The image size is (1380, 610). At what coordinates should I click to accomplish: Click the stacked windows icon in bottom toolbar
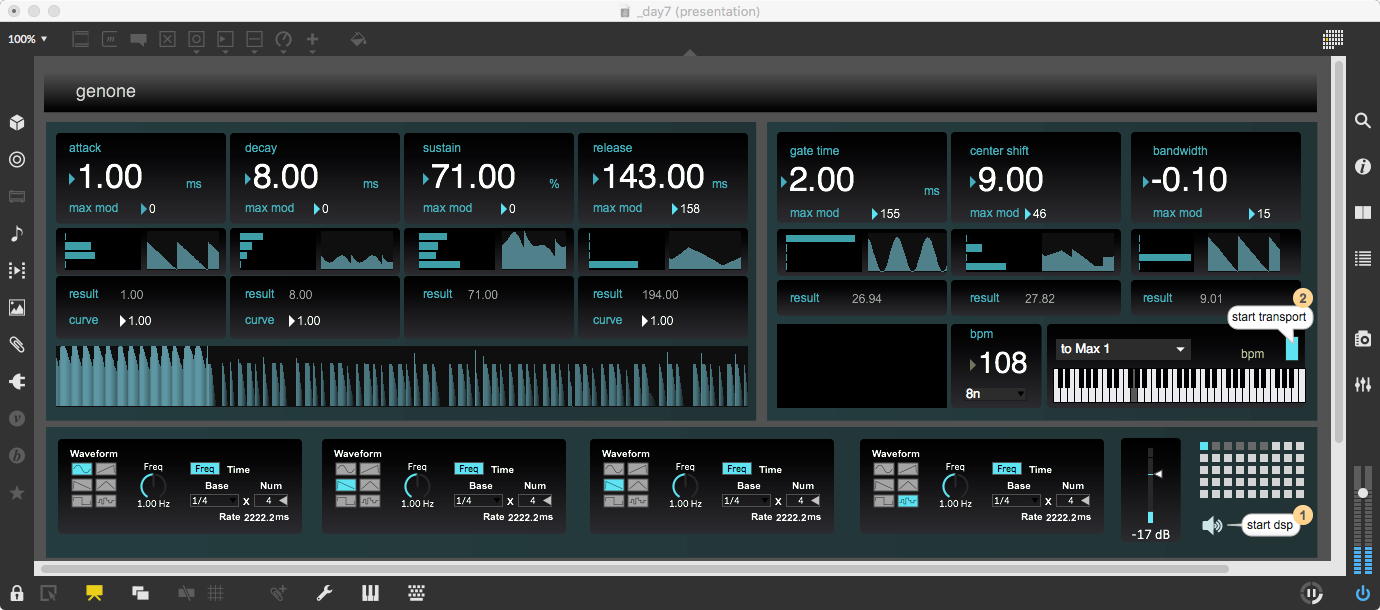(141, 593)
